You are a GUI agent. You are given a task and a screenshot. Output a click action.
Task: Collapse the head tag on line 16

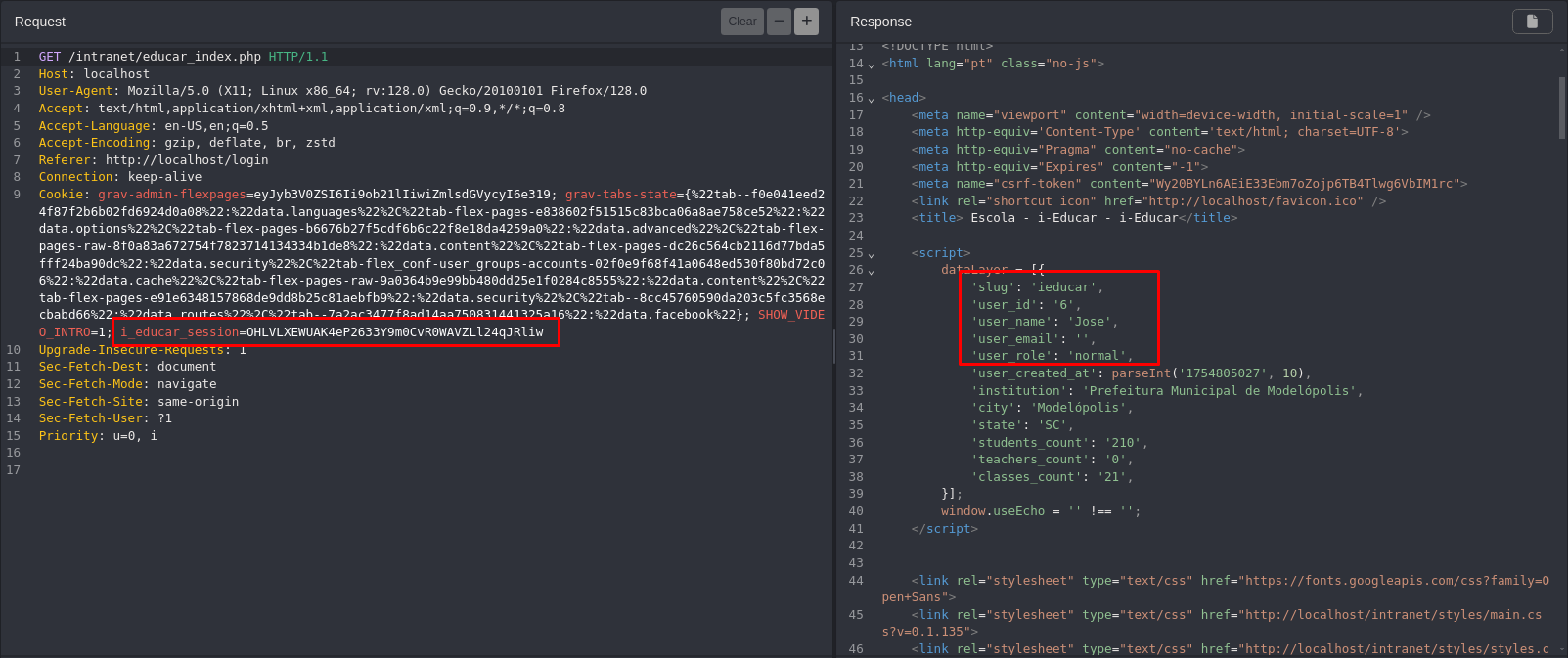(871, 99)
